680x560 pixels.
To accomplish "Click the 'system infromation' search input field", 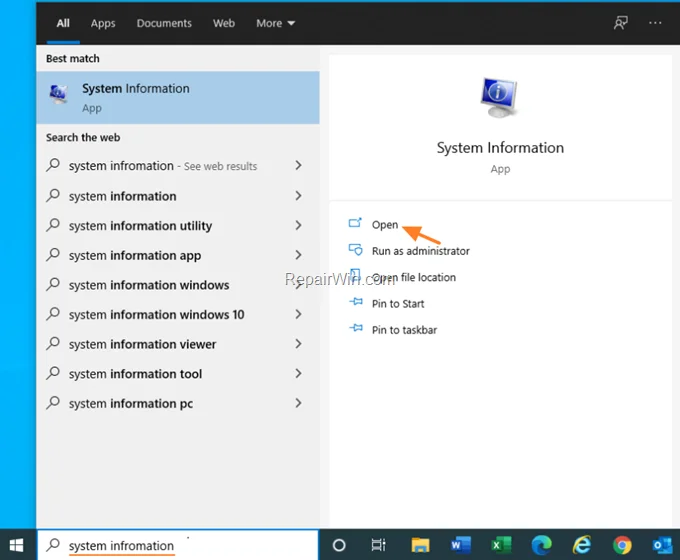I will [x=178, y=545].
